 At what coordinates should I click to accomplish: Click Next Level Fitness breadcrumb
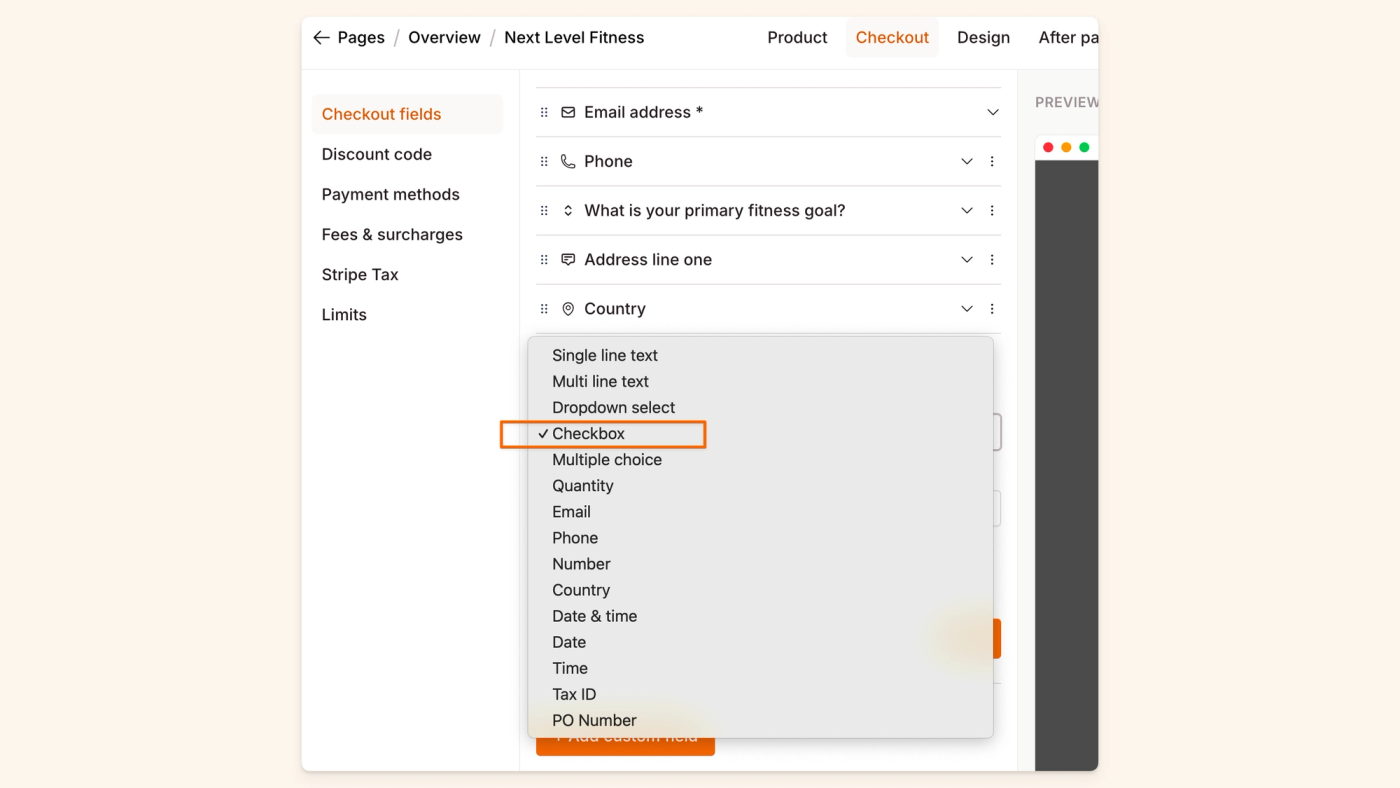574,37
